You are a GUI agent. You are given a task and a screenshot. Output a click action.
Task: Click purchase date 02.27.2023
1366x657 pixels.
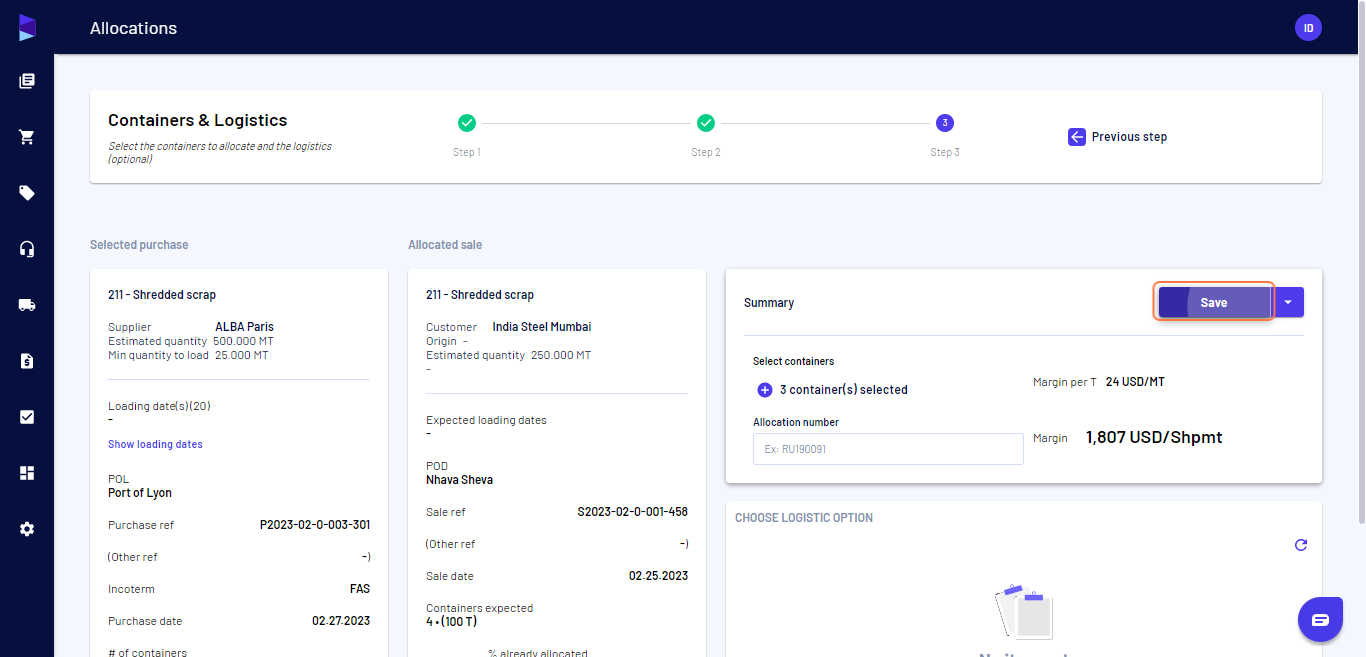[x=341, y=621]
